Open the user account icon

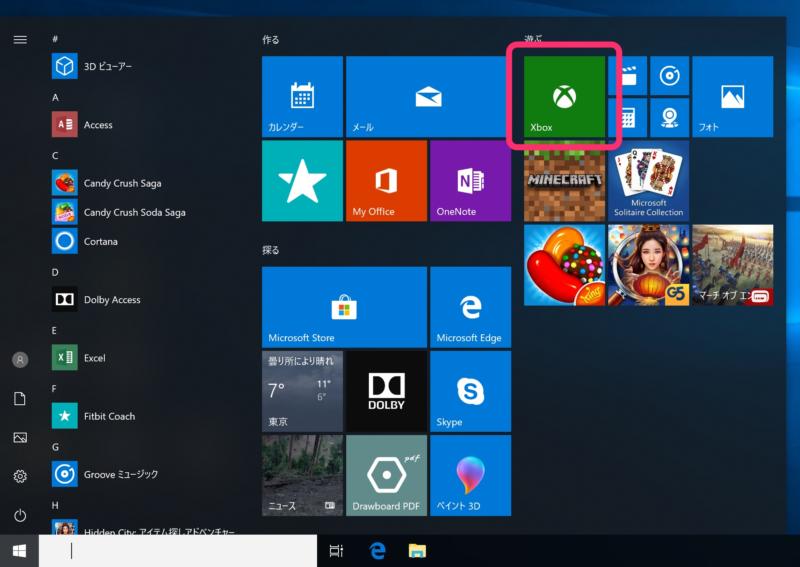(20, 360)
